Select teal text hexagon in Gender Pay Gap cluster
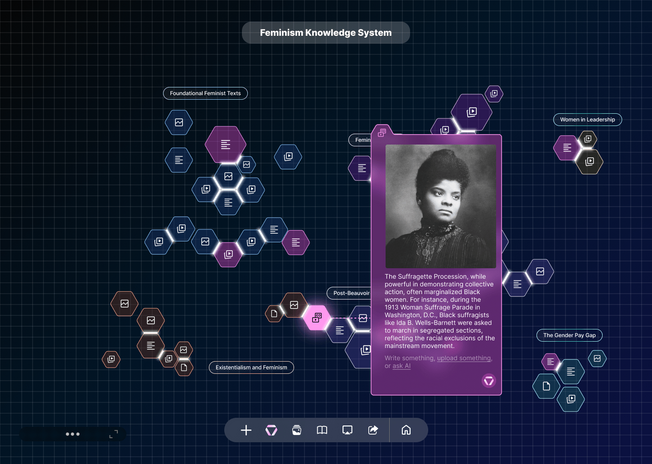This screenshot has height=464, width=652. point(571,372)
